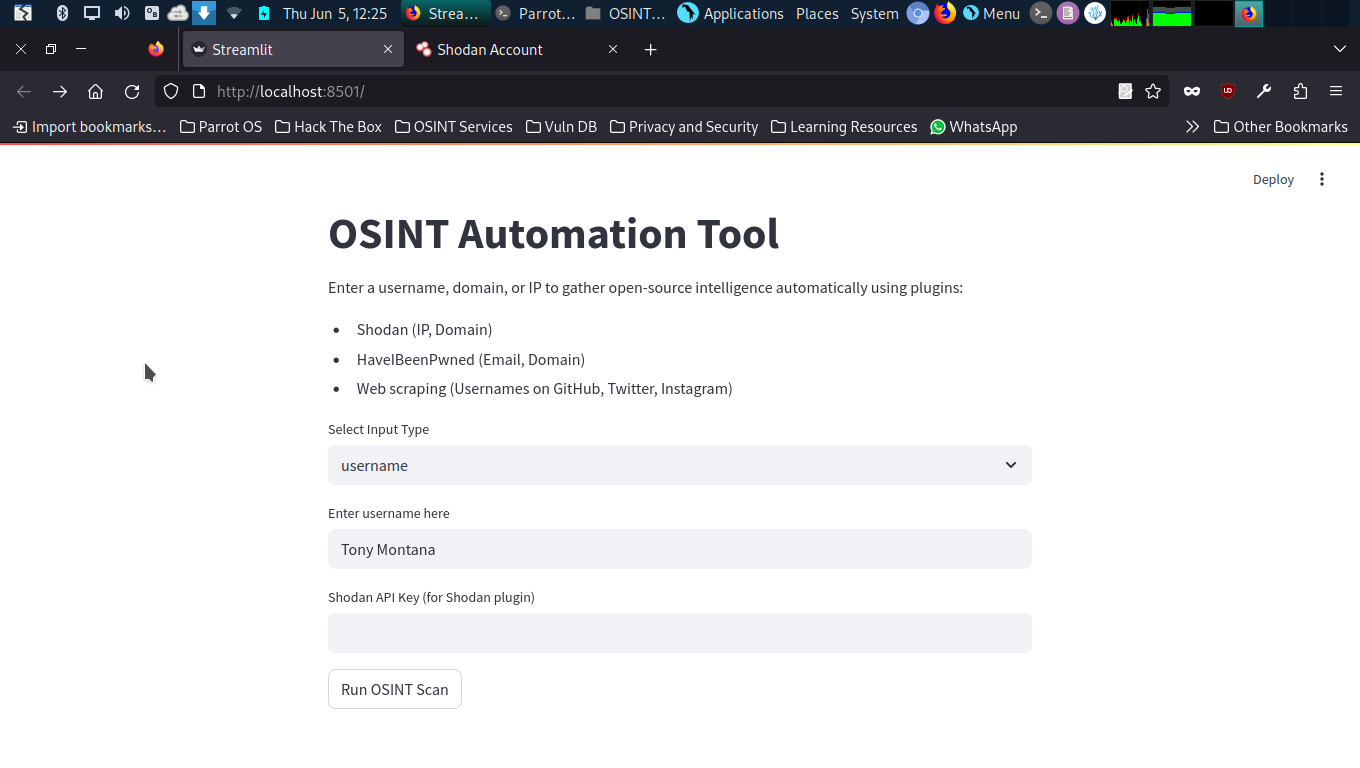Open the Vuln DB bookmark folder
Screen dimensions: 1360x768
[562, 127]
